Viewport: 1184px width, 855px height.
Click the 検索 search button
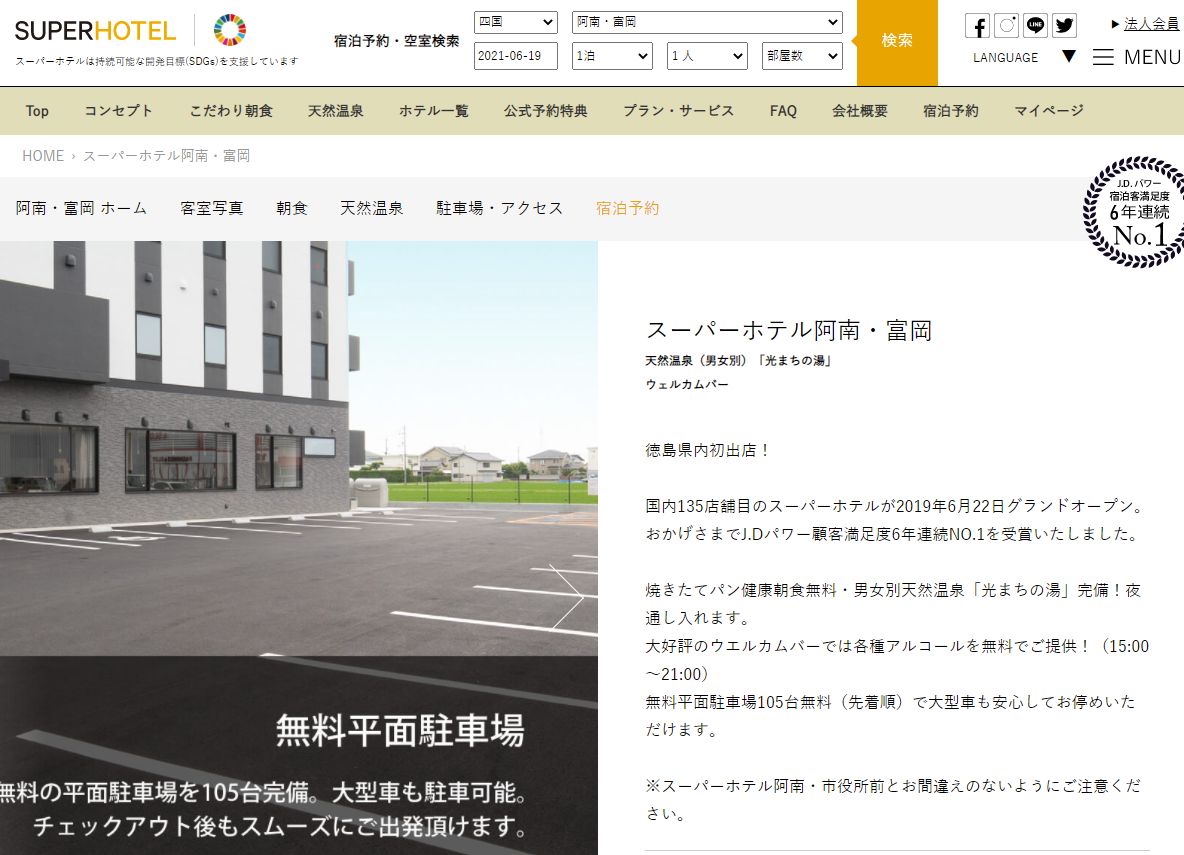point(897,42)
